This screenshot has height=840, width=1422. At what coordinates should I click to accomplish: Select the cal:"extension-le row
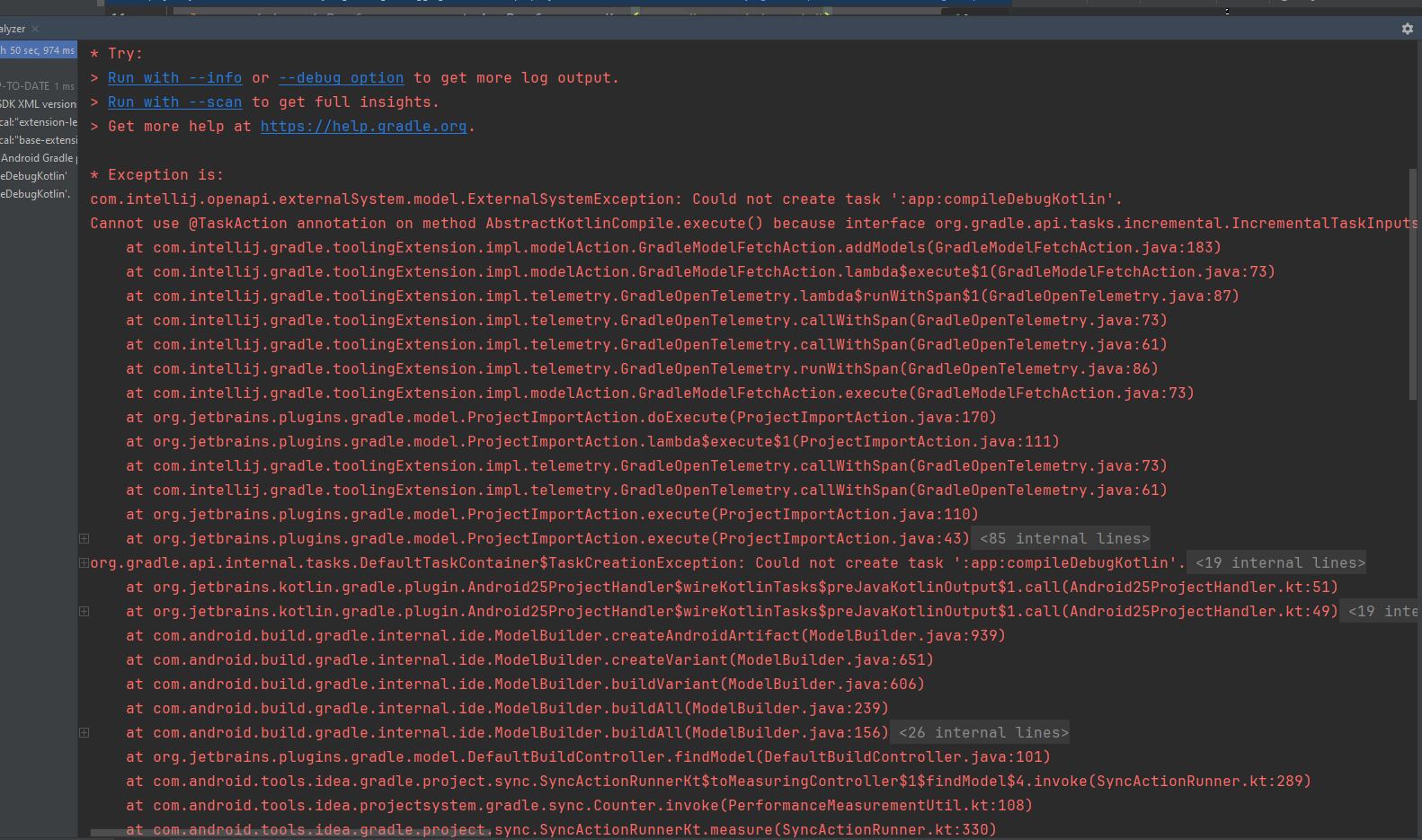(x=39, y=122)
